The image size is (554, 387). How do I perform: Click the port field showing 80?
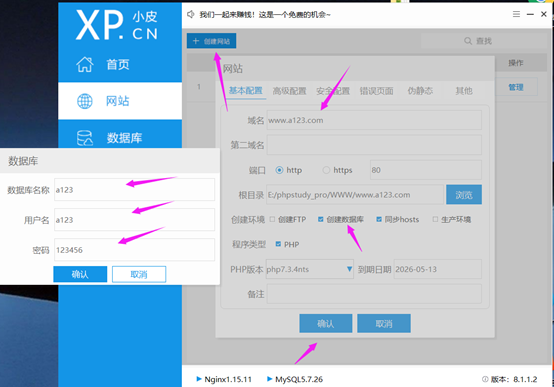(426, 170)
